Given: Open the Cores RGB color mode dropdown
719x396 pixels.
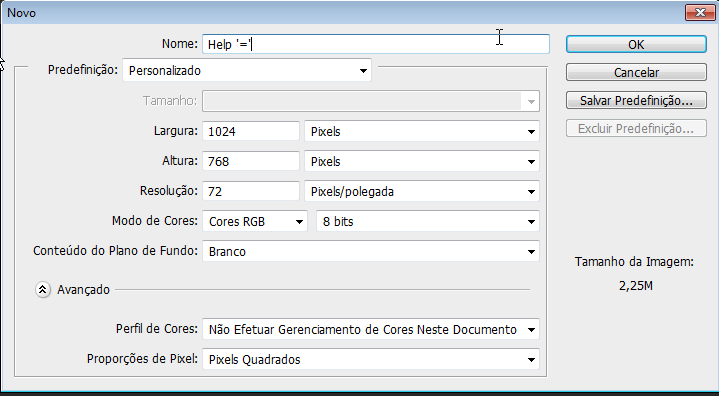Looking at the screenshot, I should coord(255,221).
